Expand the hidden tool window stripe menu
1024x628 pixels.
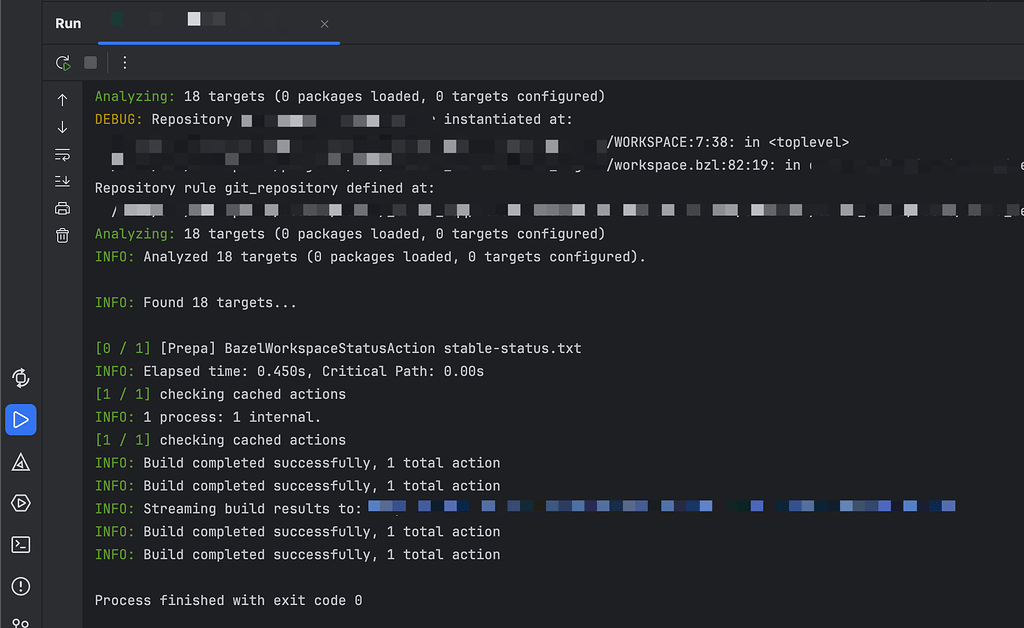[x=21, y=620]
